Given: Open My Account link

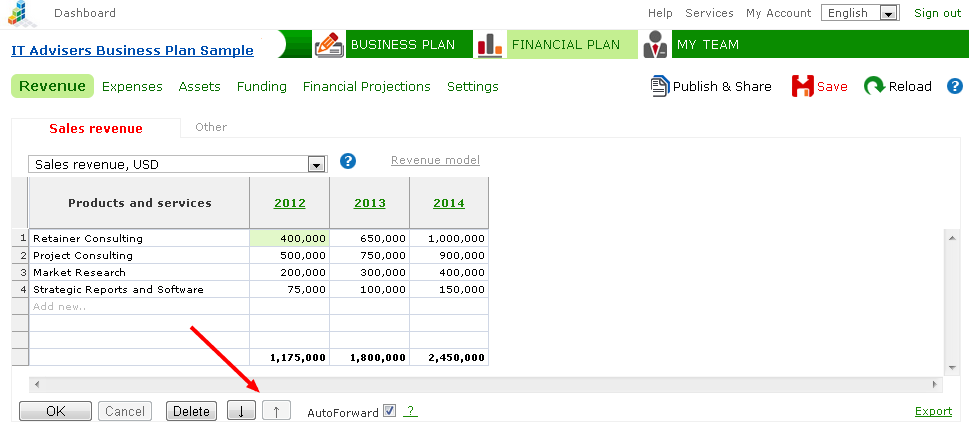Looking at the screenshot, I should coord(779,13).
